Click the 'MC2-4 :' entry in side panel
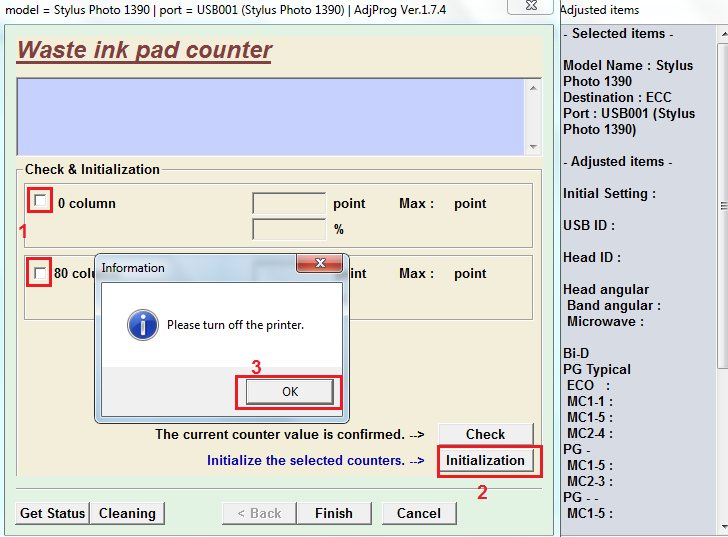 coord(590,433)
